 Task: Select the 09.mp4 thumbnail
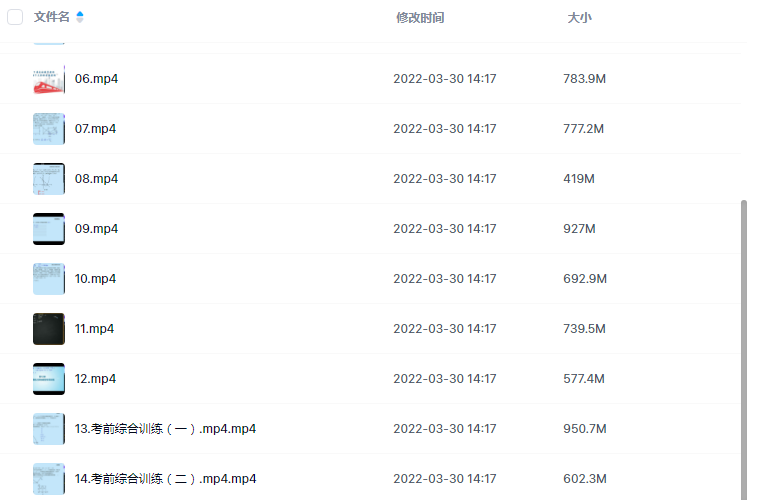pos(49,229)
